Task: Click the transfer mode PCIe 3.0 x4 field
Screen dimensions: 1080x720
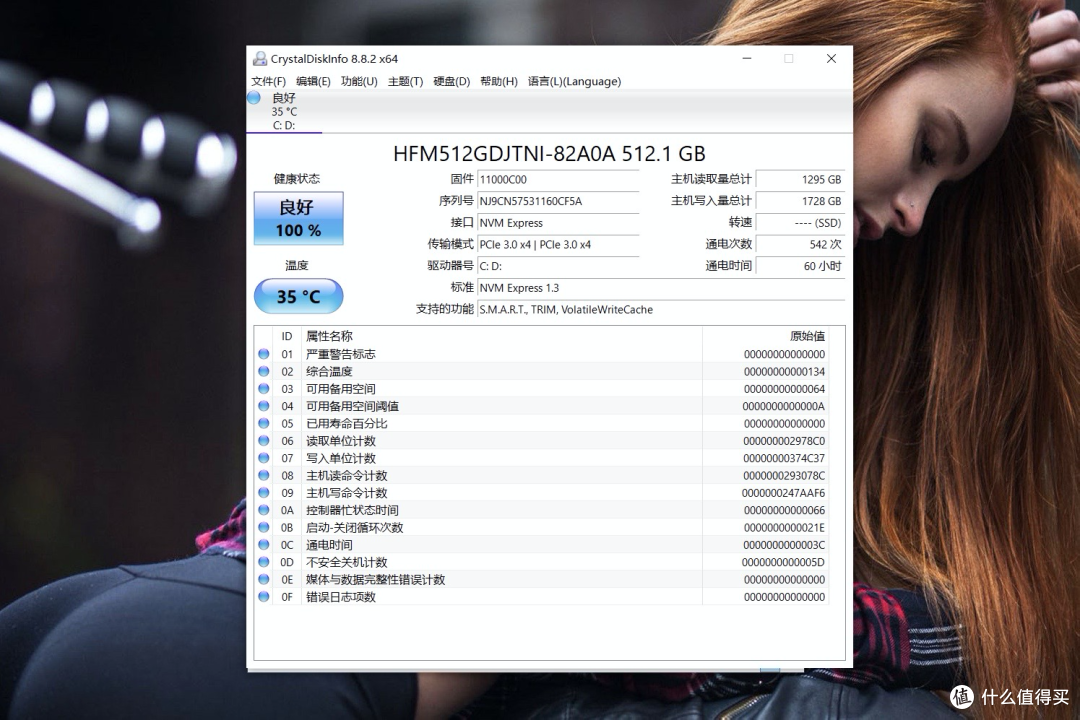Action: pos(558,245)
